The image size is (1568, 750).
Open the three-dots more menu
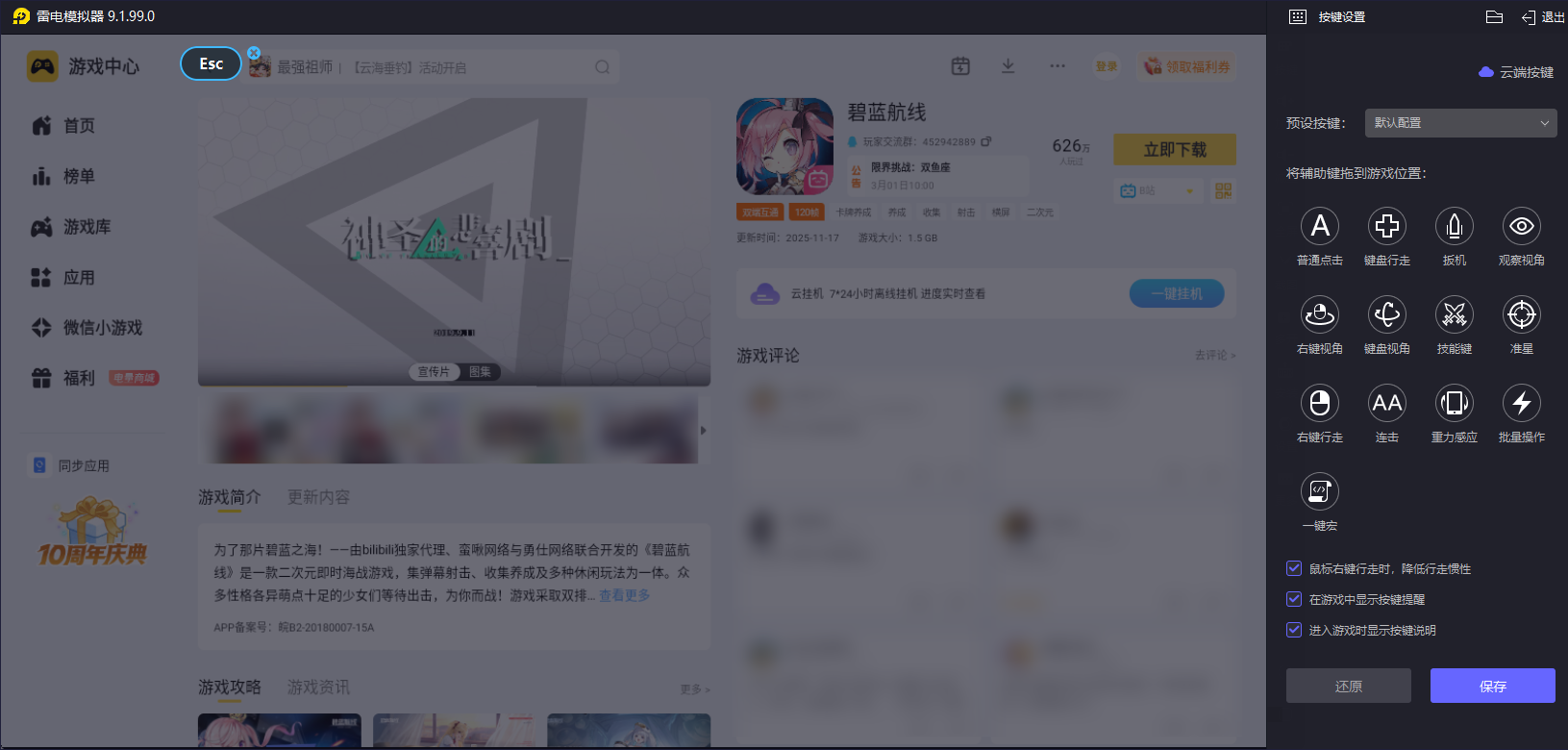pos(1058,65)
